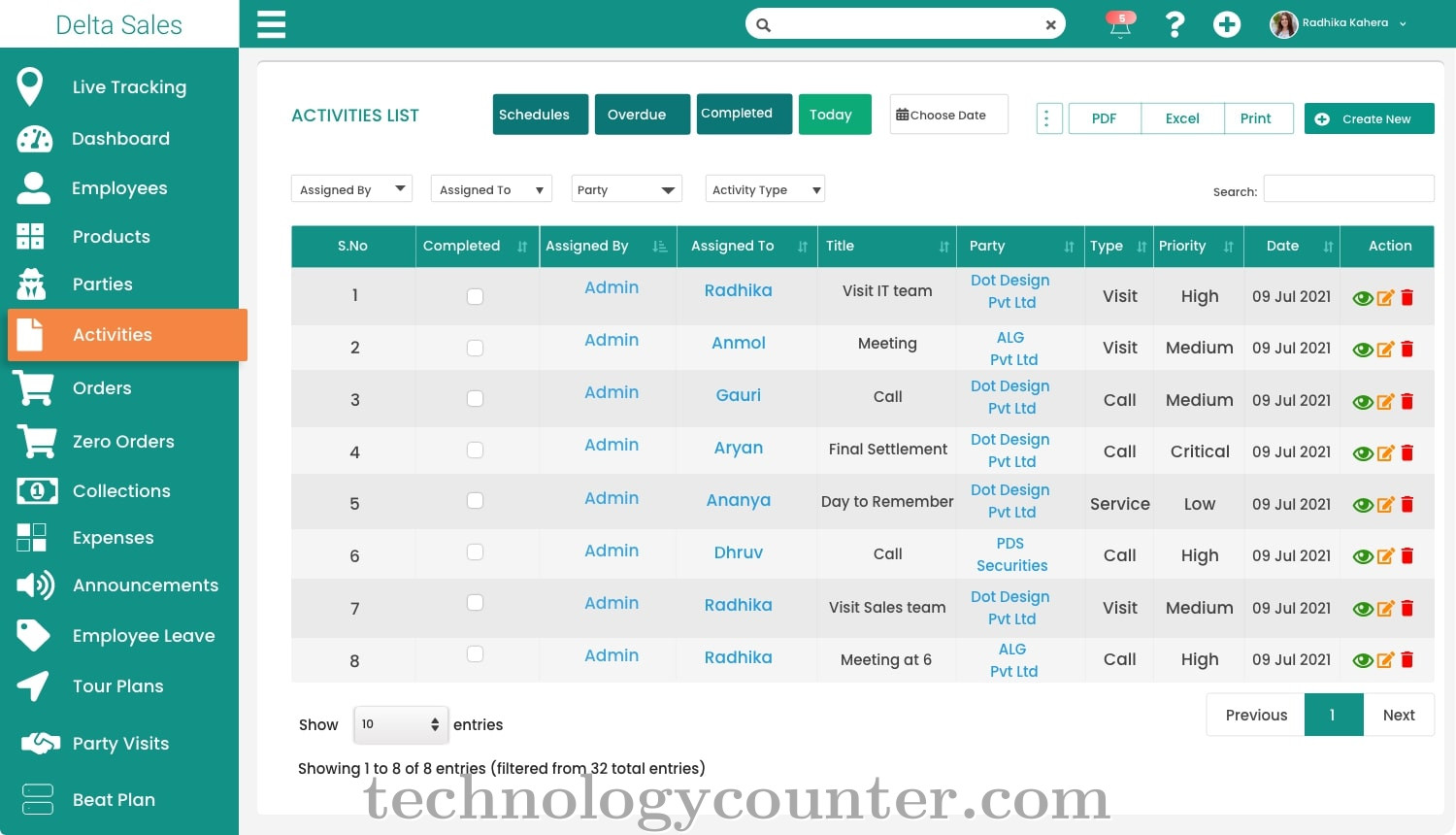Click the Products grid icon

click(x=30, y=236)
